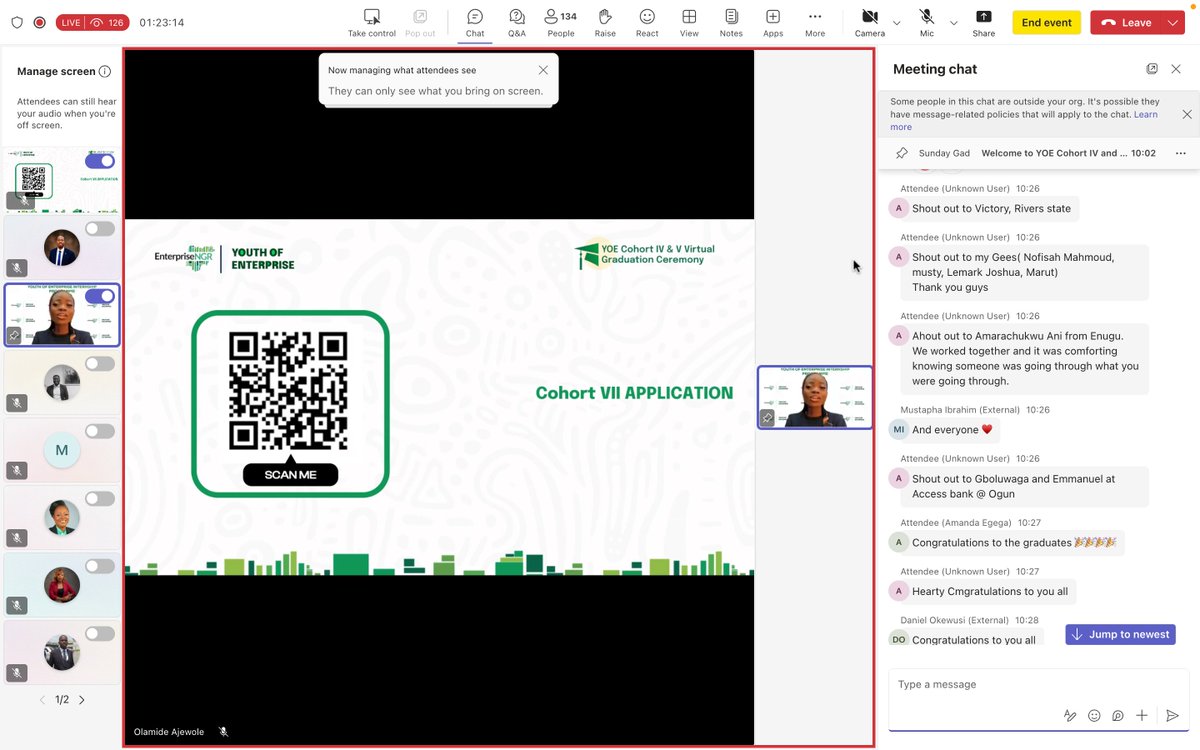The height and width of the screenshot is (750, 1200).
Task: Click the loop/chat bubble icon in compose box
Action: pos(1118,716)
